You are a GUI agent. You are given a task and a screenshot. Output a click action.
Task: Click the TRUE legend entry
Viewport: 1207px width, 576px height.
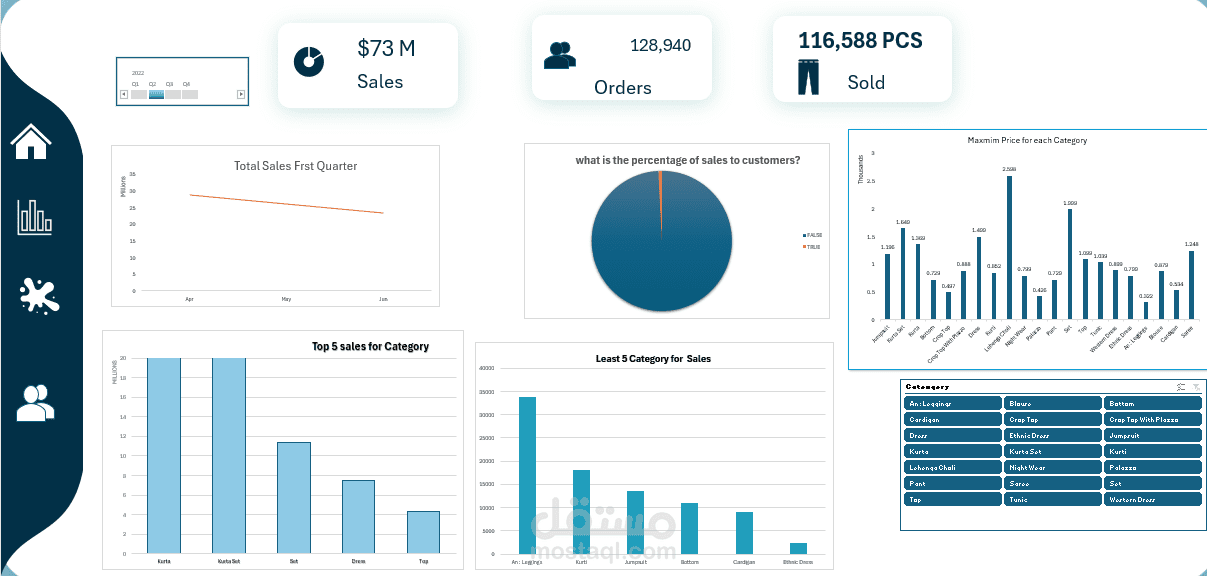click(x=811, y=246)
